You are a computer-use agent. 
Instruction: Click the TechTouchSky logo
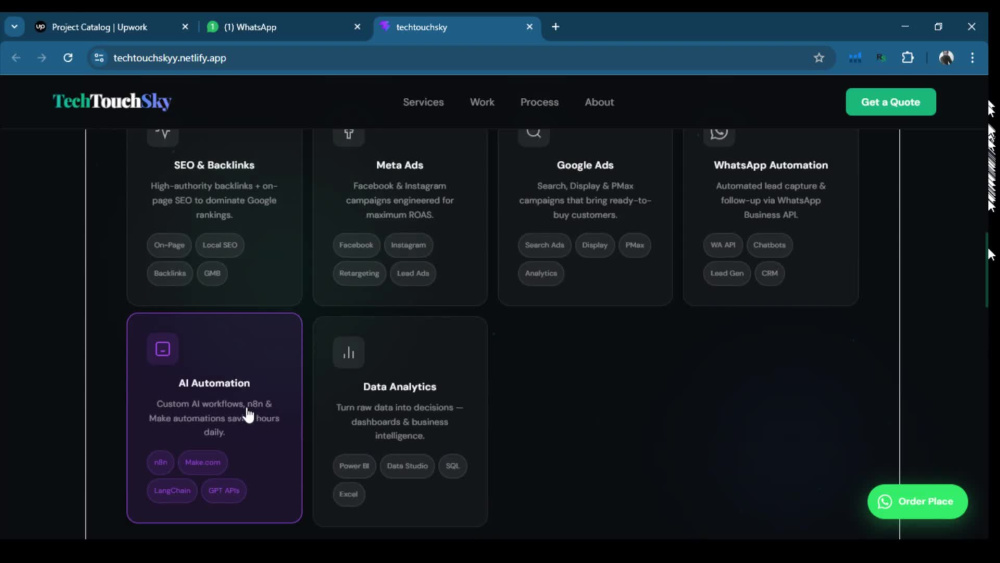(112, 101)
